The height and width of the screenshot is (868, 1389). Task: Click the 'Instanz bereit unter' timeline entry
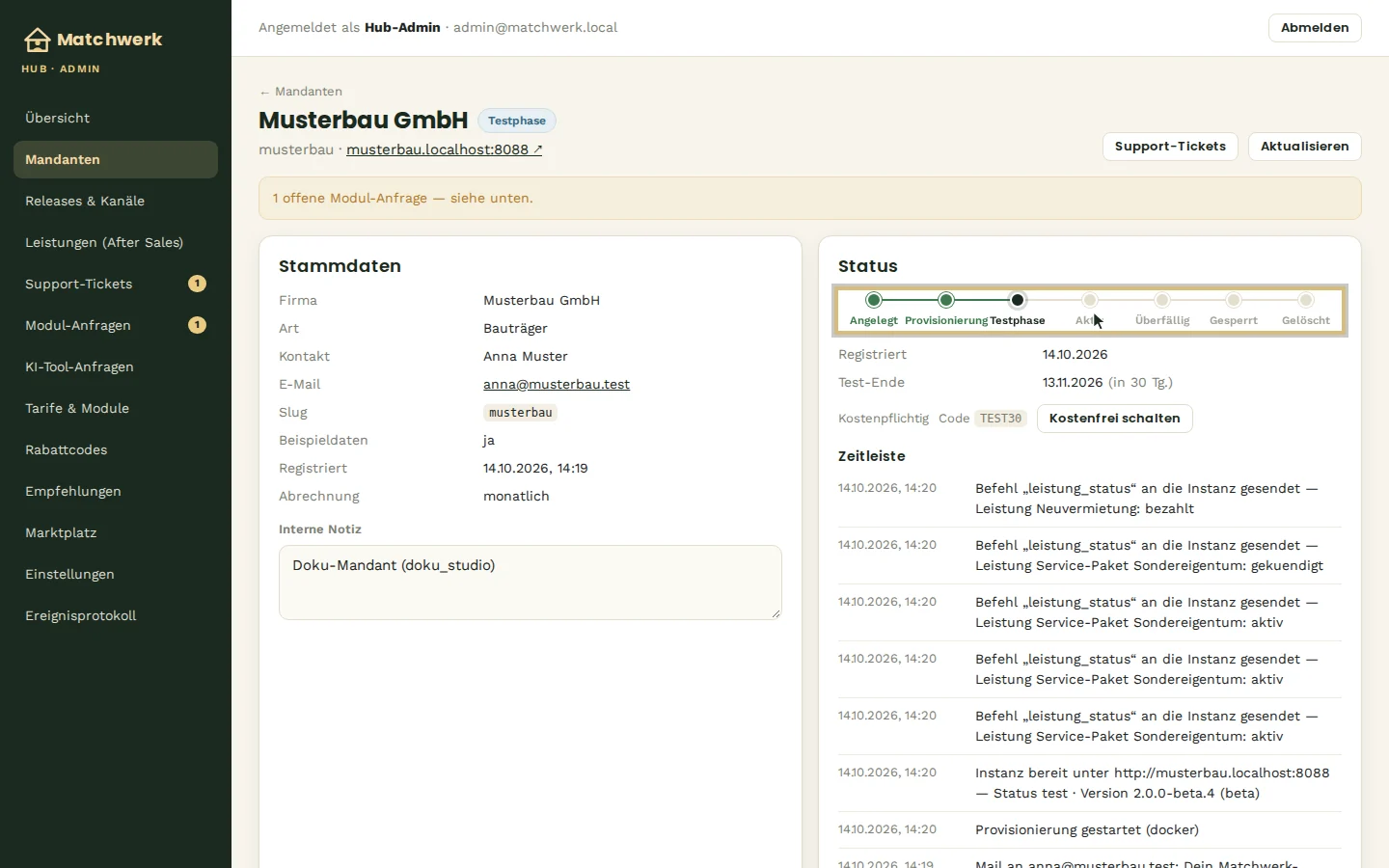1090,783
